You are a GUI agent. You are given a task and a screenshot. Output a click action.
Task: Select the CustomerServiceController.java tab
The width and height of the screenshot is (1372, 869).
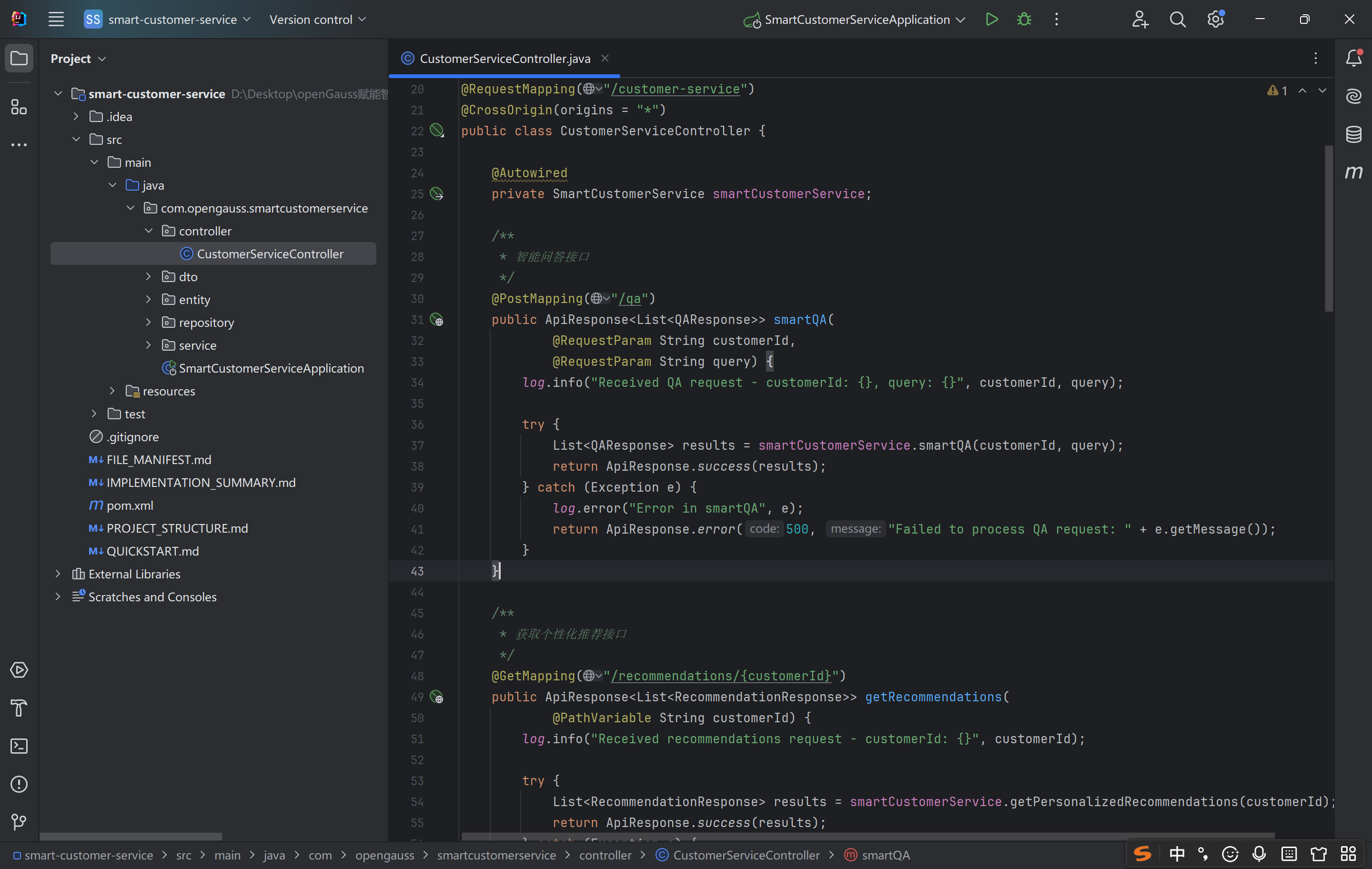504,58
